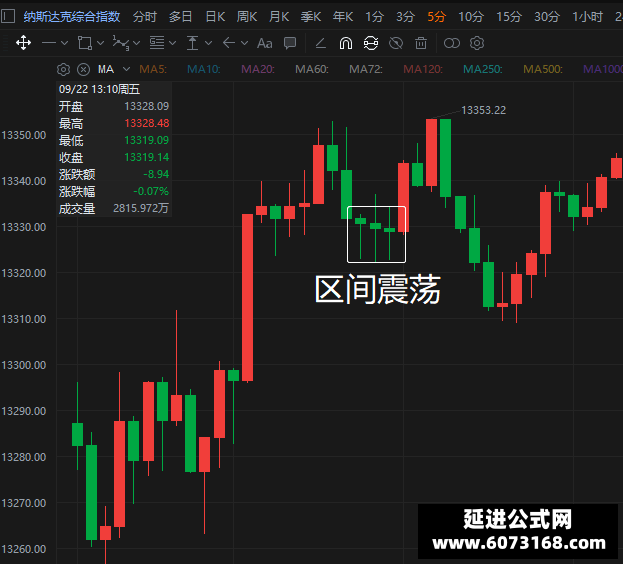Image resolution: width=623 pixels, height=564 pixels.
Task: Click the trash delete drawings icon
Action: point(421,43)
